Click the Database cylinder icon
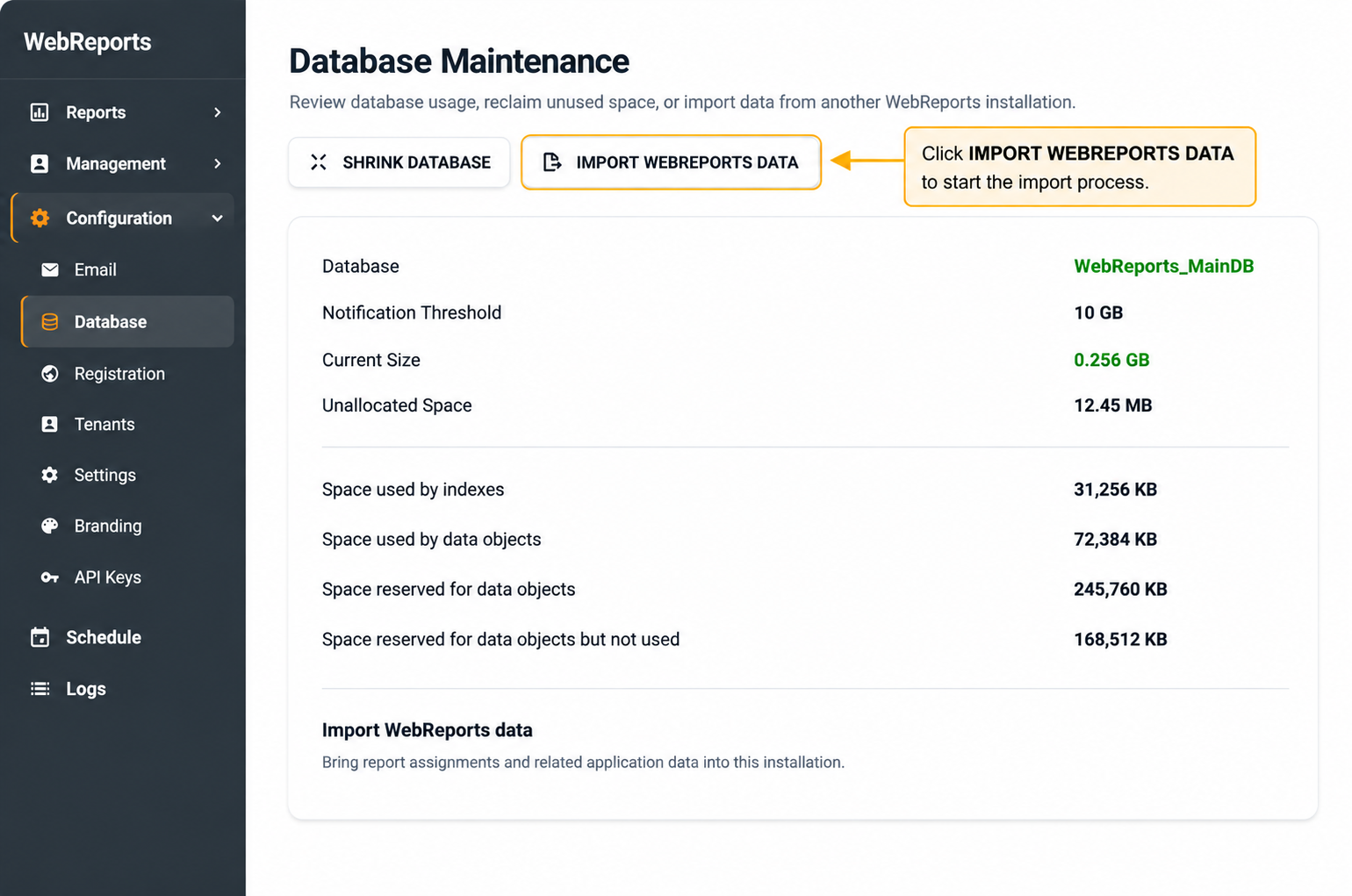 (50, 322)
